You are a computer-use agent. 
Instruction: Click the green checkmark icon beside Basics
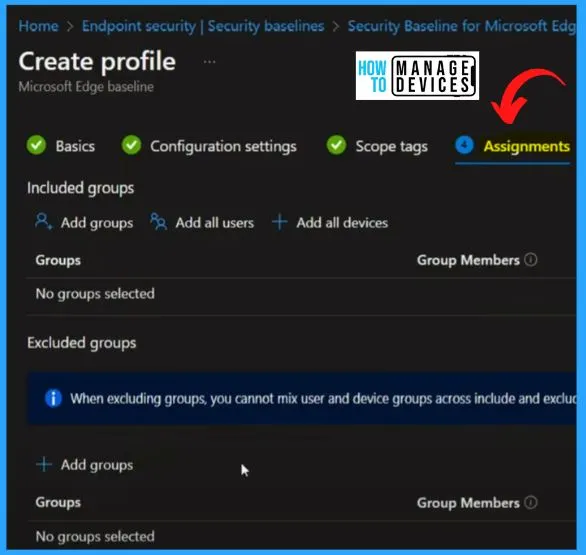point(36,145)
